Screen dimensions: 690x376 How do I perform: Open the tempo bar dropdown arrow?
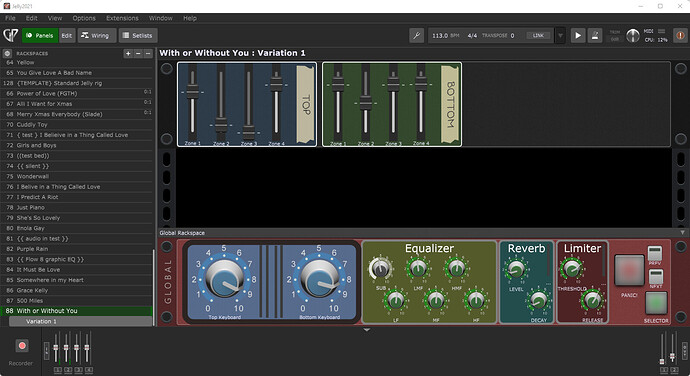point(560,36)
